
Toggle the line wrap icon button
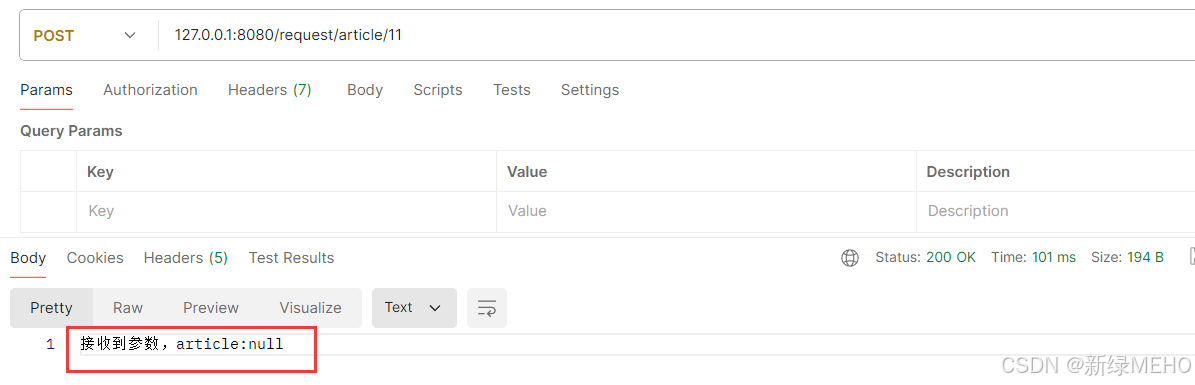point(487,308)
